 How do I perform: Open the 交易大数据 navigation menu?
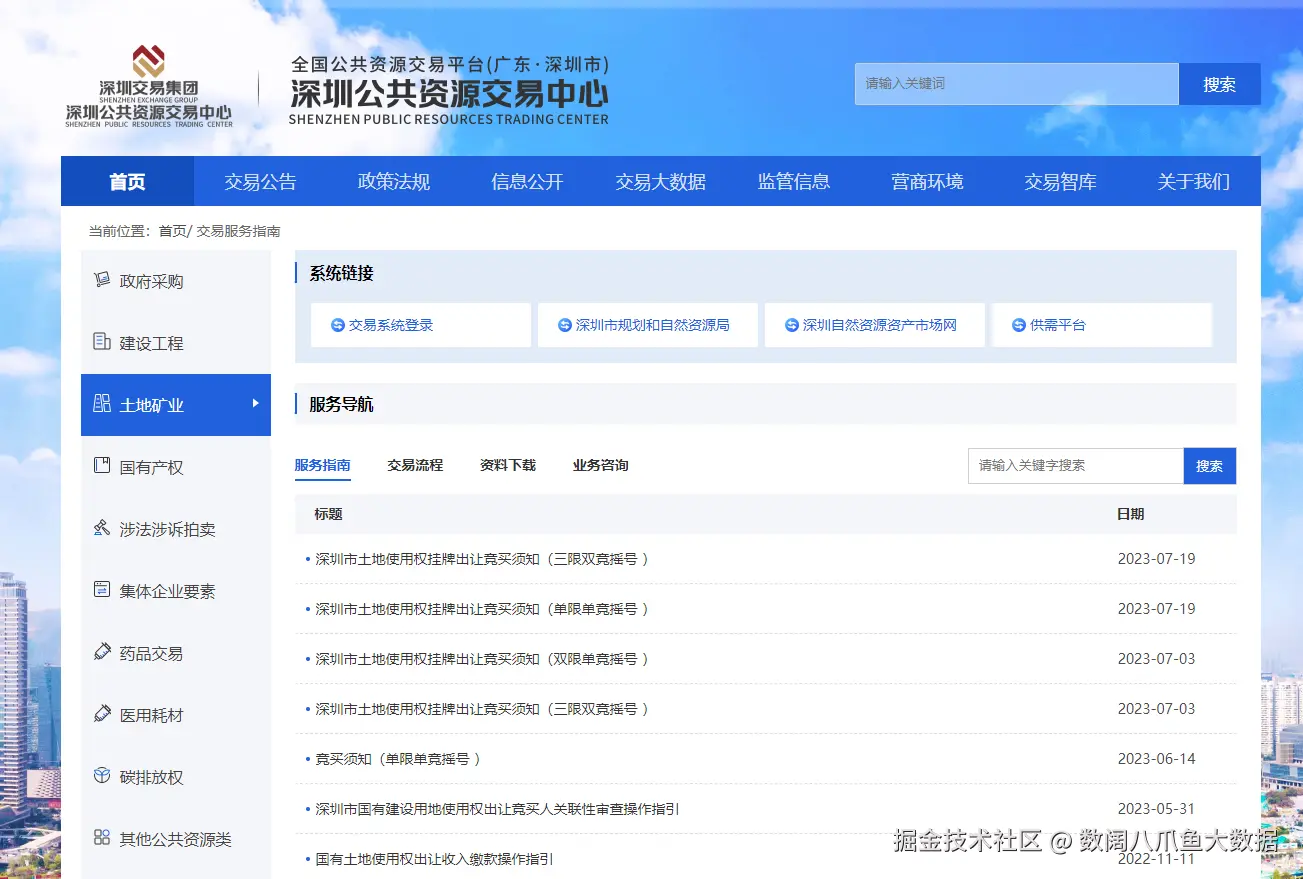pos(660,181)
